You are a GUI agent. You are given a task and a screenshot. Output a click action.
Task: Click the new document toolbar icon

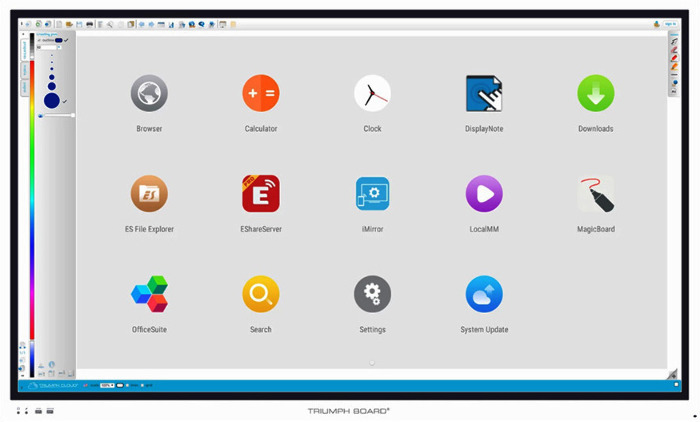59,24
